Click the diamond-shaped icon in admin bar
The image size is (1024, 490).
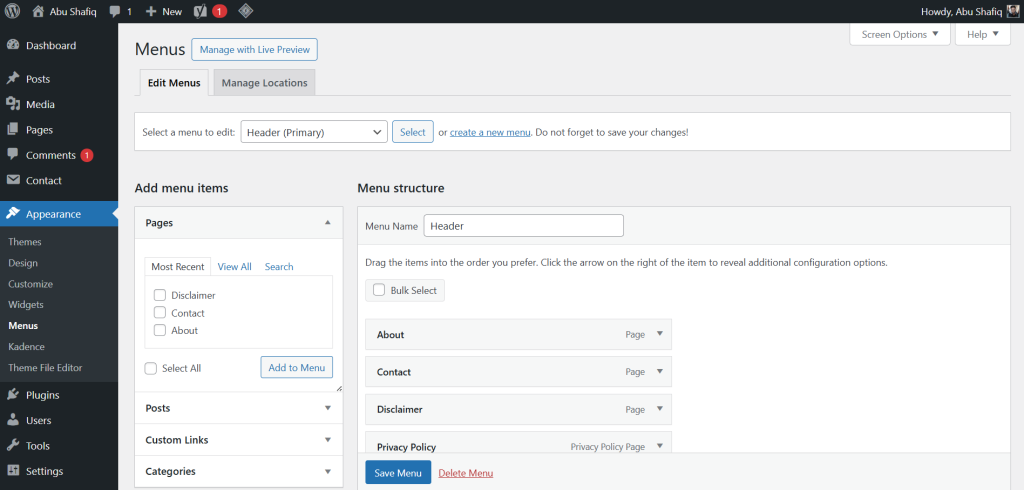click(245, 11)
